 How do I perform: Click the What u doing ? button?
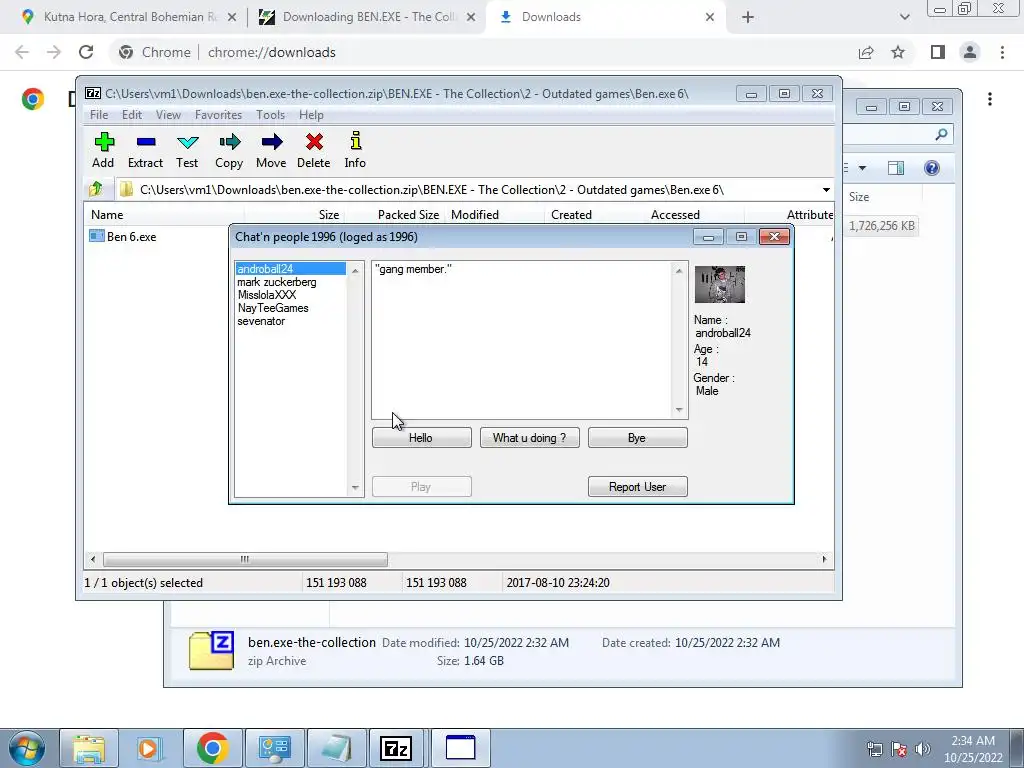pyautogui.click(x=530, y=438)
